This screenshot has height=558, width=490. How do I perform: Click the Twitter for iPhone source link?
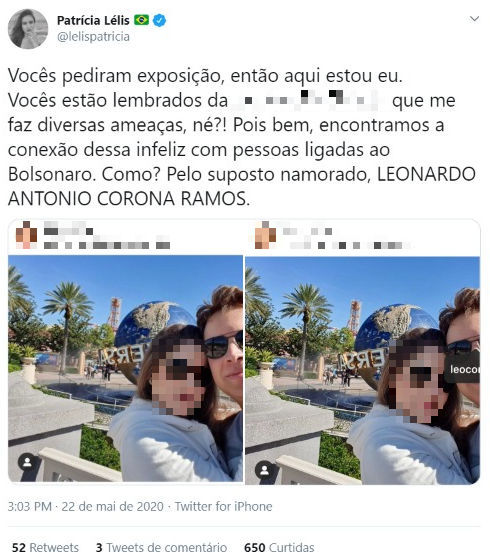[223, 506]
